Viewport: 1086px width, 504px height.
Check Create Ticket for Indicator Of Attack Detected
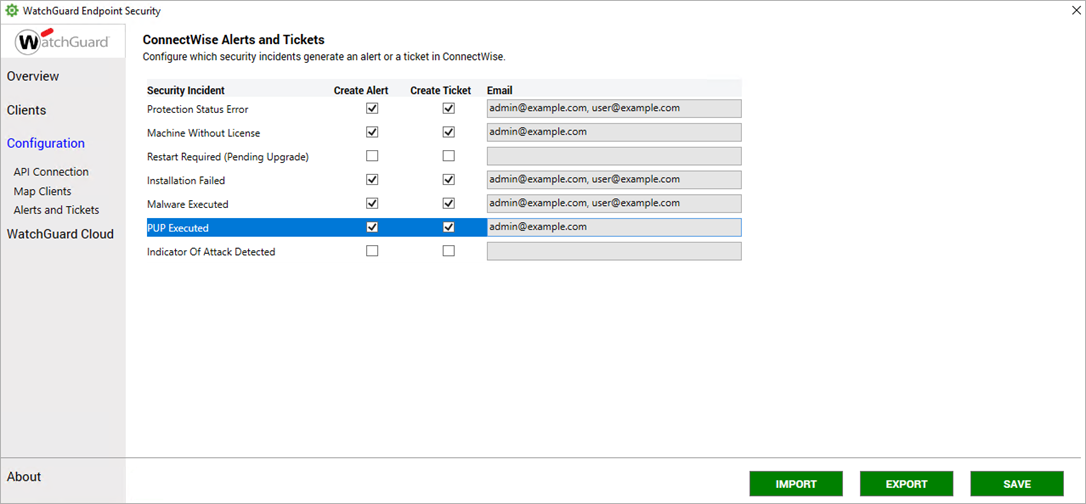click(x=449, y=251)
